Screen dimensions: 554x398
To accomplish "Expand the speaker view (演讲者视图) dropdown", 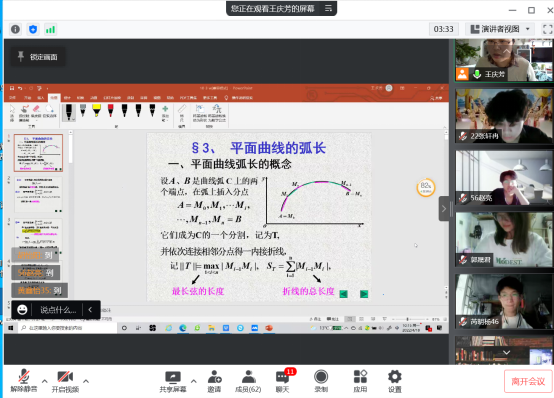I will (501, 29).
